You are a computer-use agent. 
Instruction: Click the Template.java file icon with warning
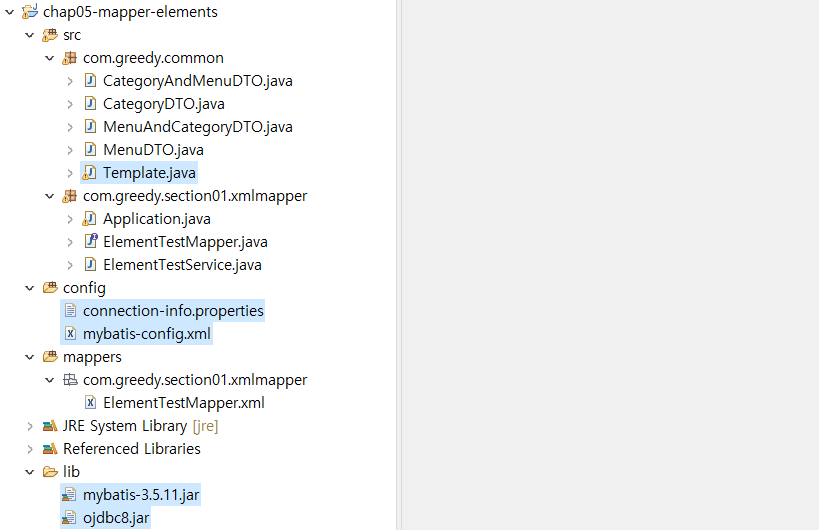tap(89, 173)
